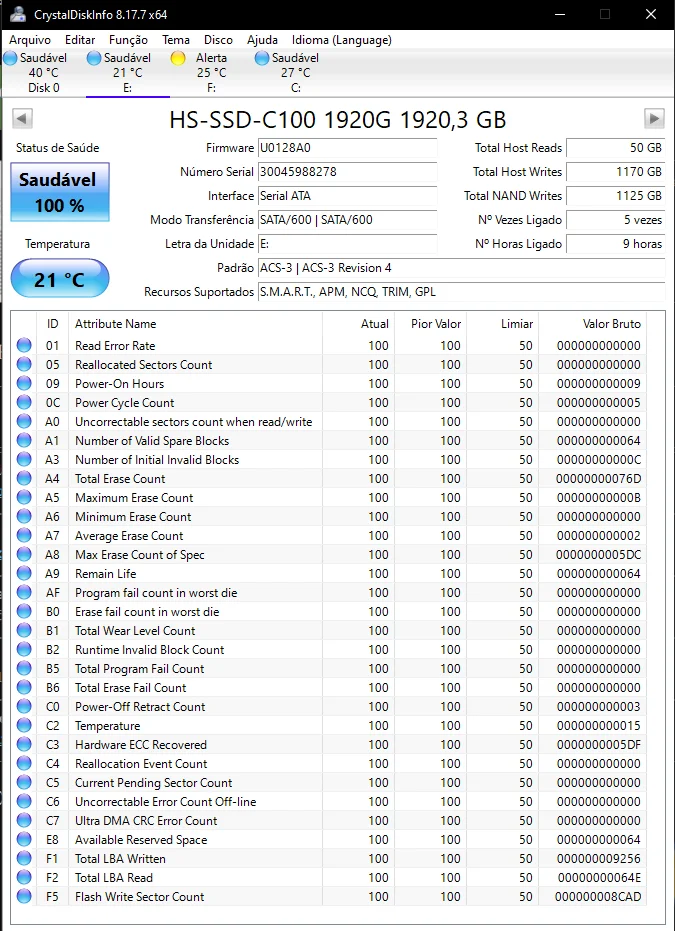Click the Nº Vezes Ligado value 5 vezes
This screenshot has width=675, height=931.
[x=616, y=220]
